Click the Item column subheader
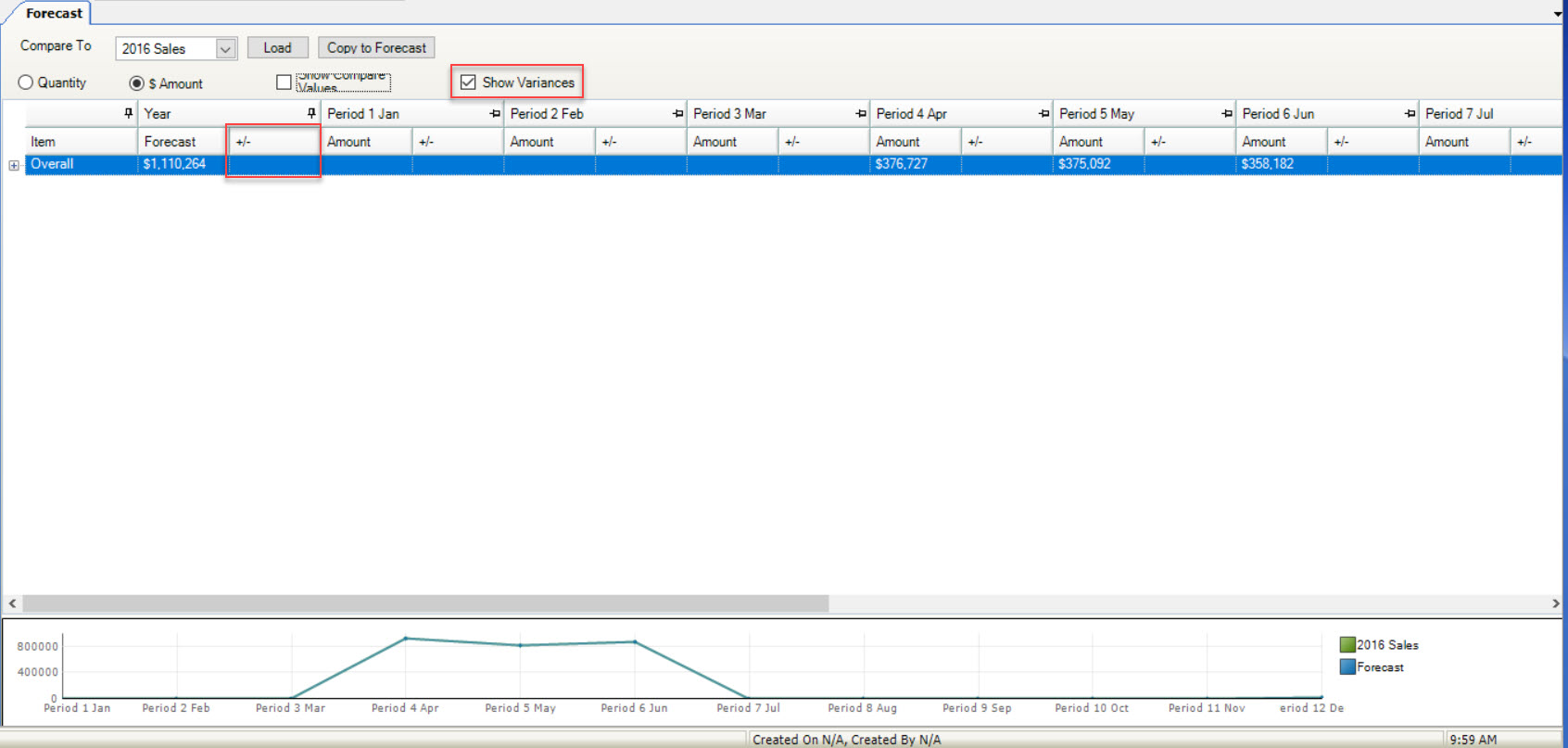The width and height of the screenshot is (1568, 748). [81, 142]
